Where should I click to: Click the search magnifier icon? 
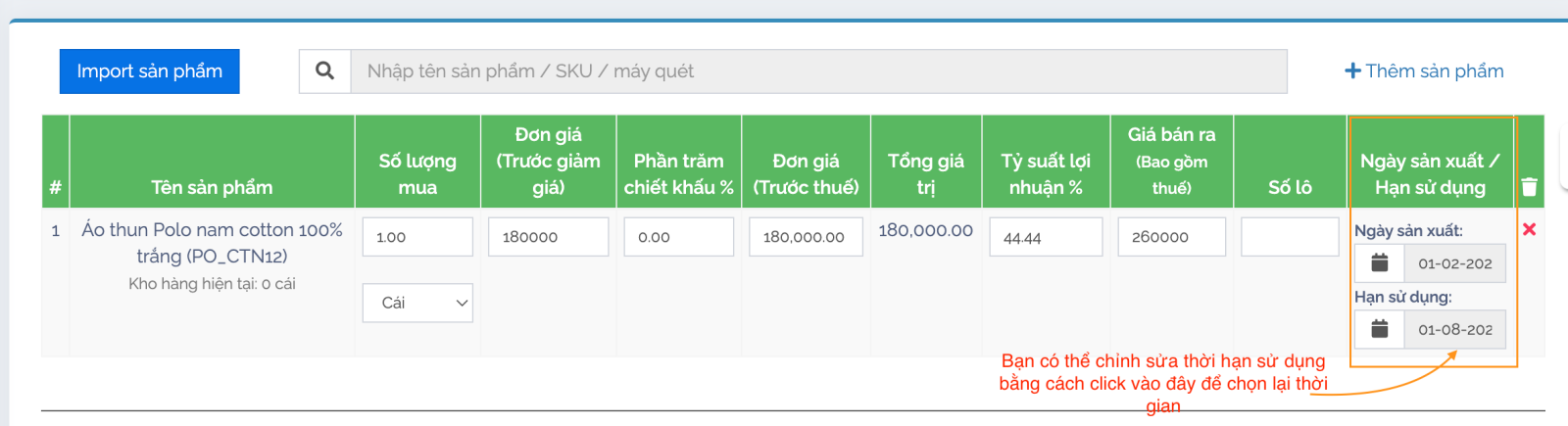(x=324, y=71)
